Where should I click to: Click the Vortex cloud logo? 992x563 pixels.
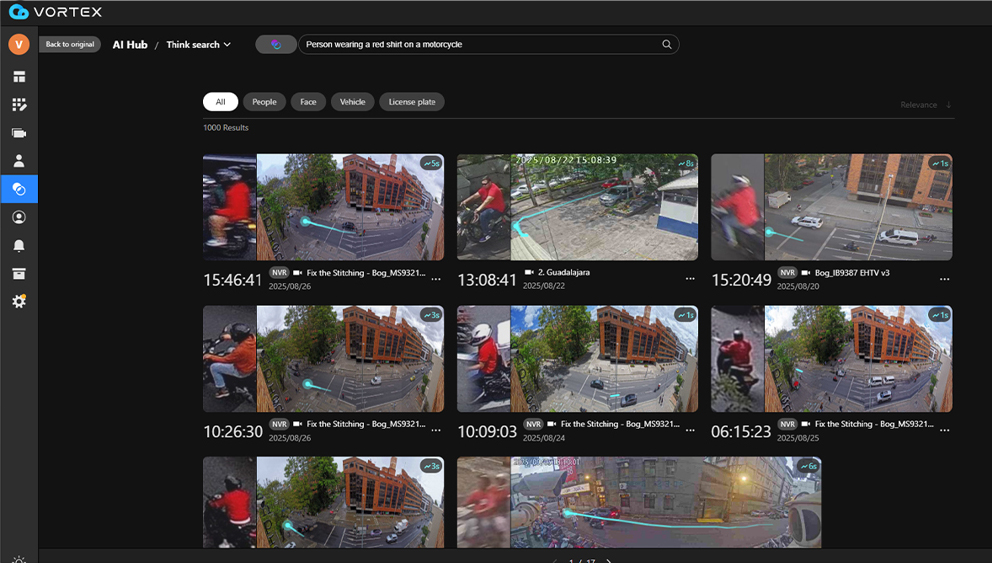19,11
